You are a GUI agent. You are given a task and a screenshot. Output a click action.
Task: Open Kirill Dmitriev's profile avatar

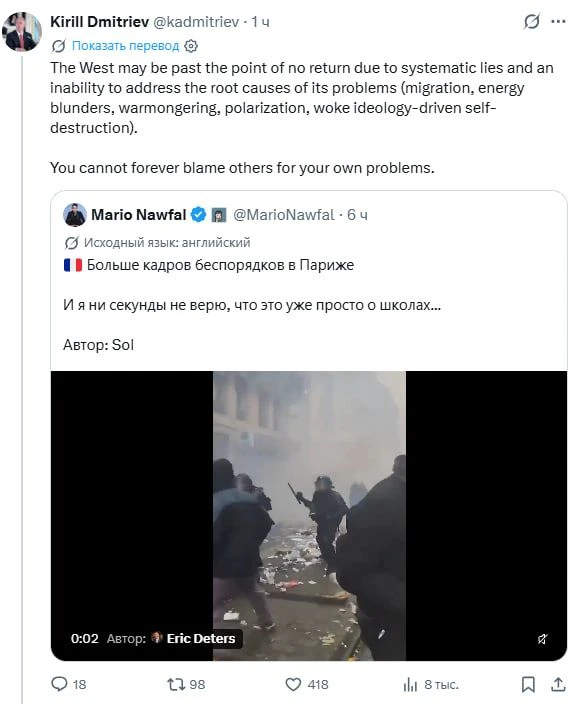pos(22,32)
